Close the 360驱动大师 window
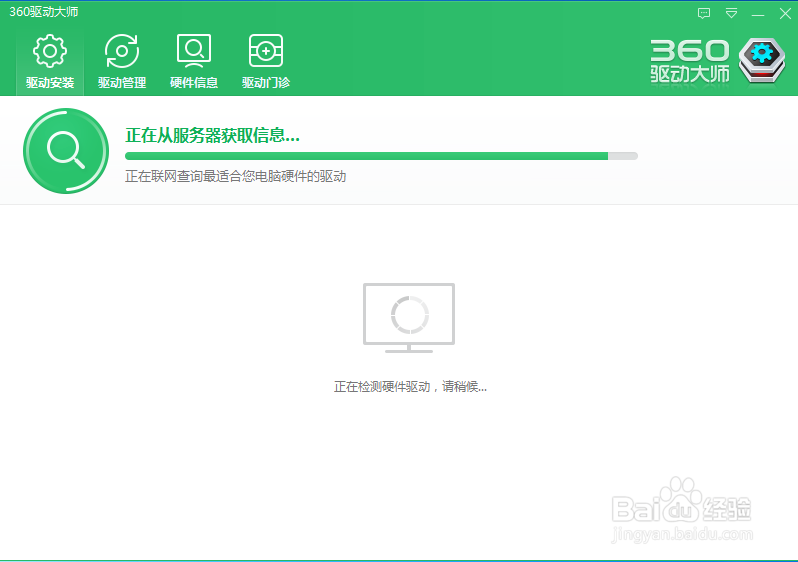The image size is (798, 562). (x=785, y=14)
